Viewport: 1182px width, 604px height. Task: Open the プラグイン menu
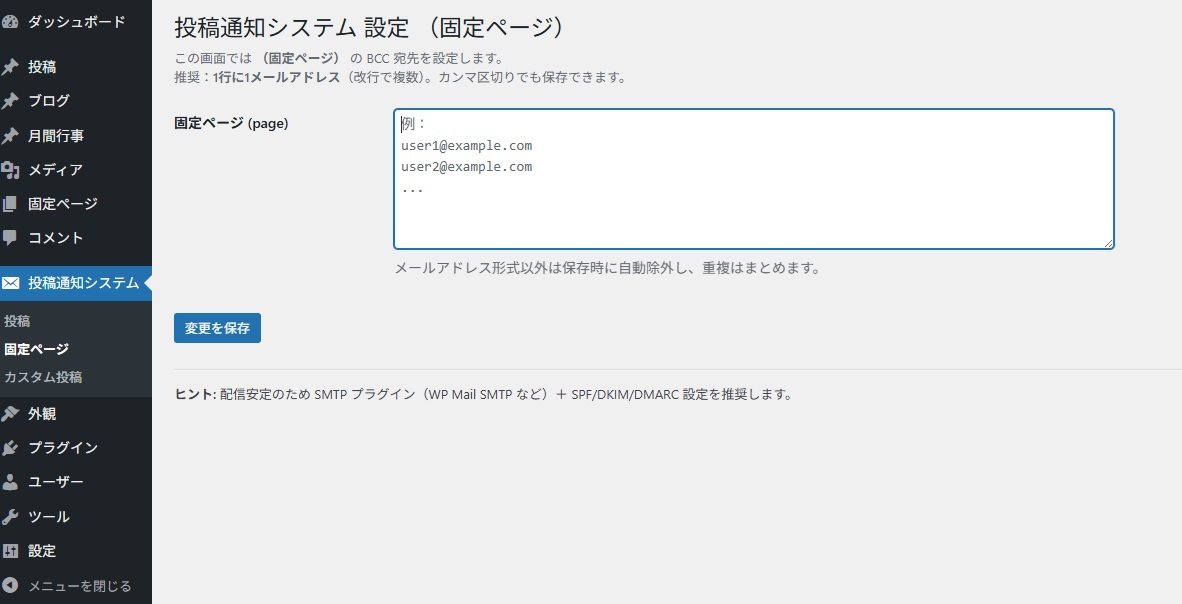pyautogui.click(x=75, y=448)
